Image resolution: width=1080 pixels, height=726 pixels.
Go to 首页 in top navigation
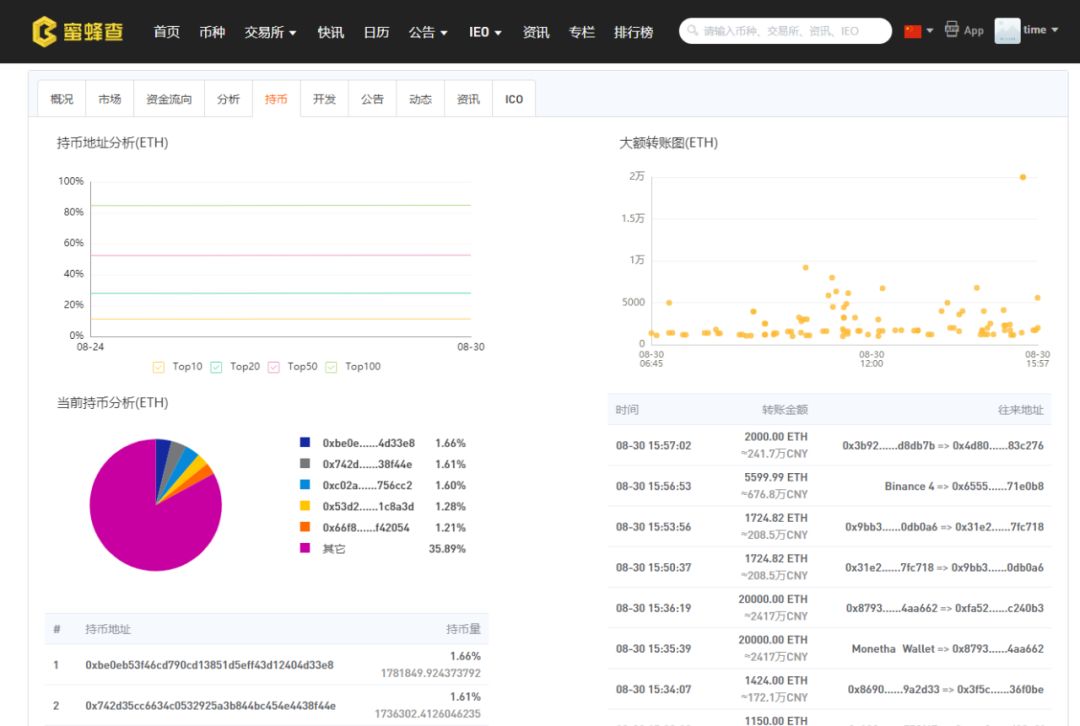pos(167,32)
